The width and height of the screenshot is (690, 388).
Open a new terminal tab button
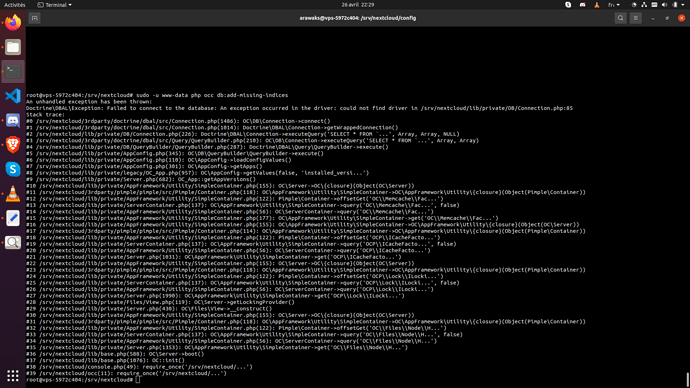point(34,18)
